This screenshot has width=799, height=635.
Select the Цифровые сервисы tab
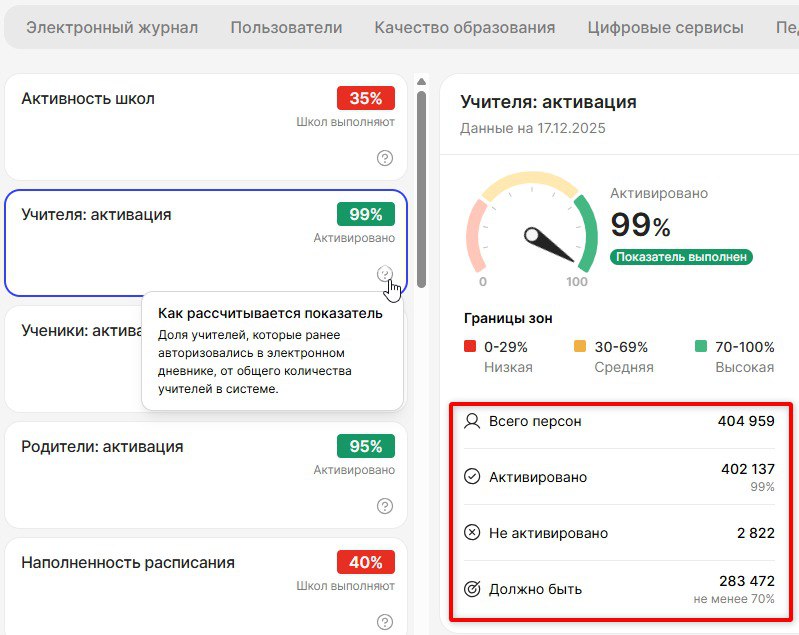coord(665,28)
